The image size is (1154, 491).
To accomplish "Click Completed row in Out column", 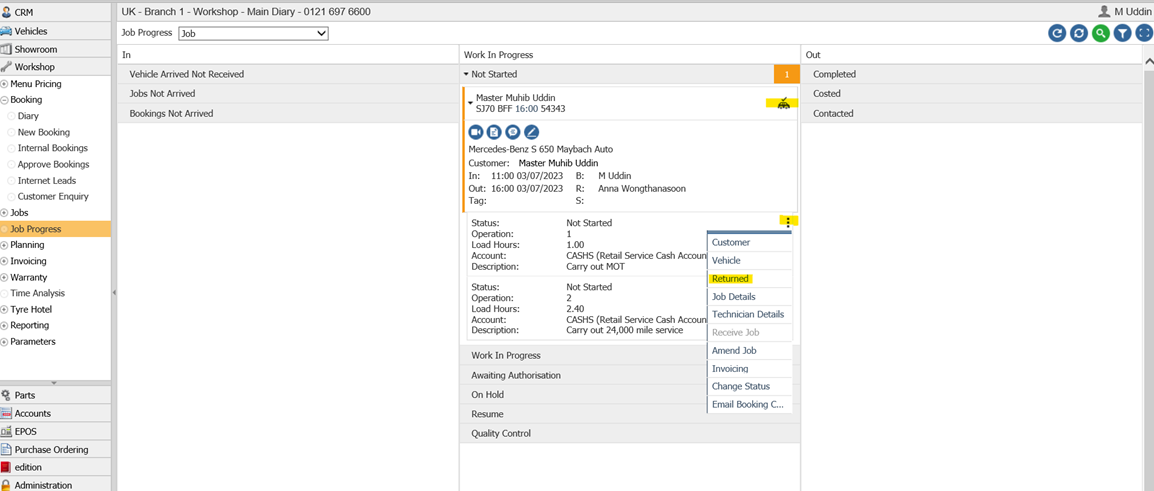I will (971, 74).
